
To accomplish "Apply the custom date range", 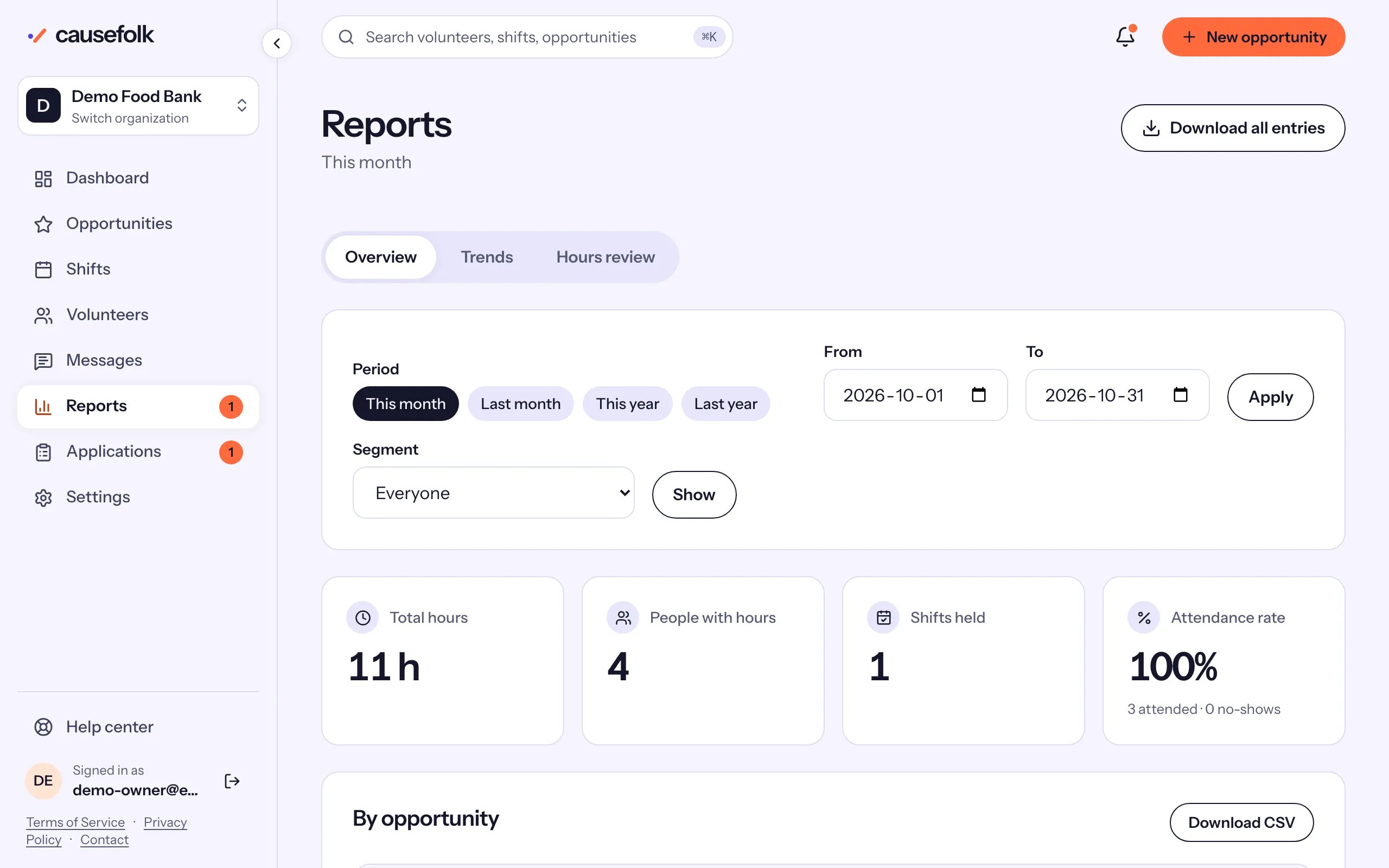I will click(1270, 397).
